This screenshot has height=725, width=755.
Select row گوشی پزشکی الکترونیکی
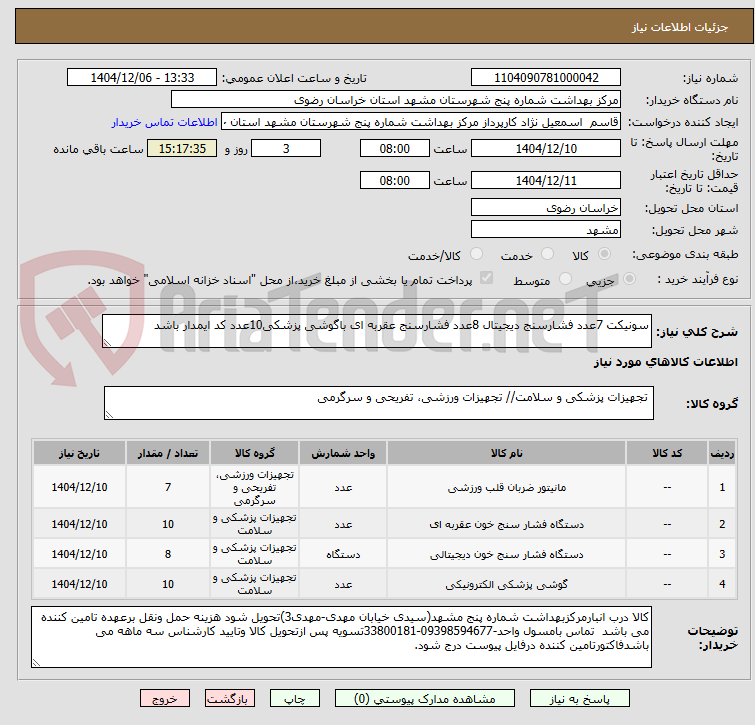pos(385,583)
